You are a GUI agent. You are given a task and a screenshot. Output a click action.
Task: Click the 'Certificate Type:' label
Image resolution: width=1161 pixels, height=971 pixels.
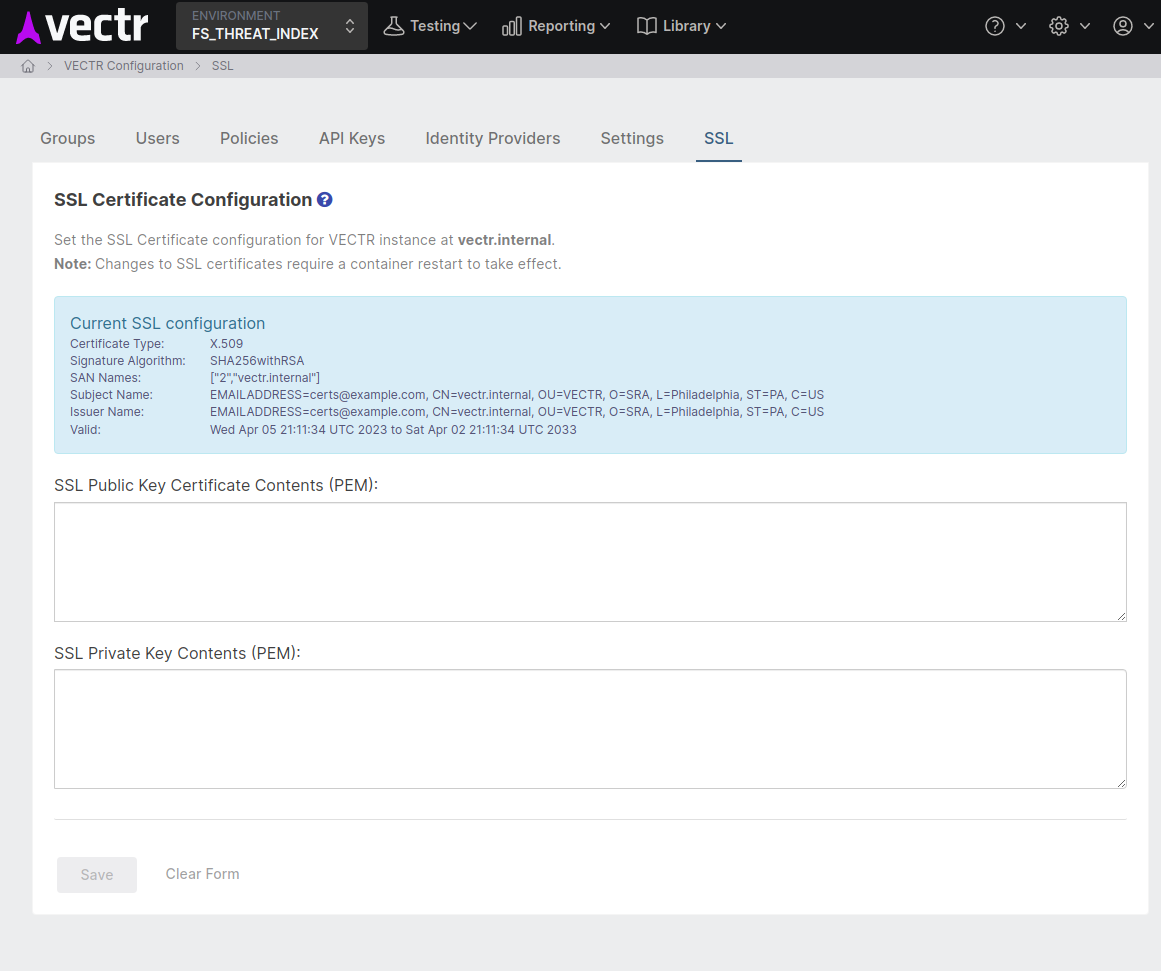pos(117,344)
